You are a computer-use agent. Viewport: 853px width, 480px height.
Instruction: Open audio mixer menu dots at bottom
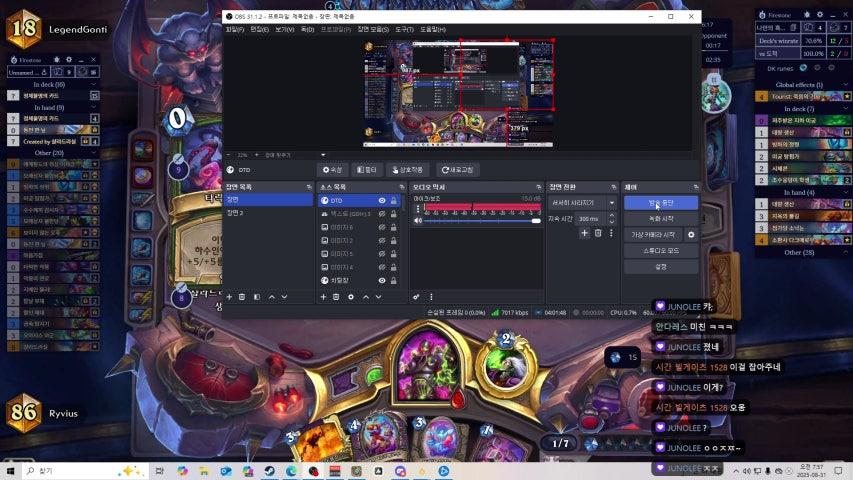[431, 297]
